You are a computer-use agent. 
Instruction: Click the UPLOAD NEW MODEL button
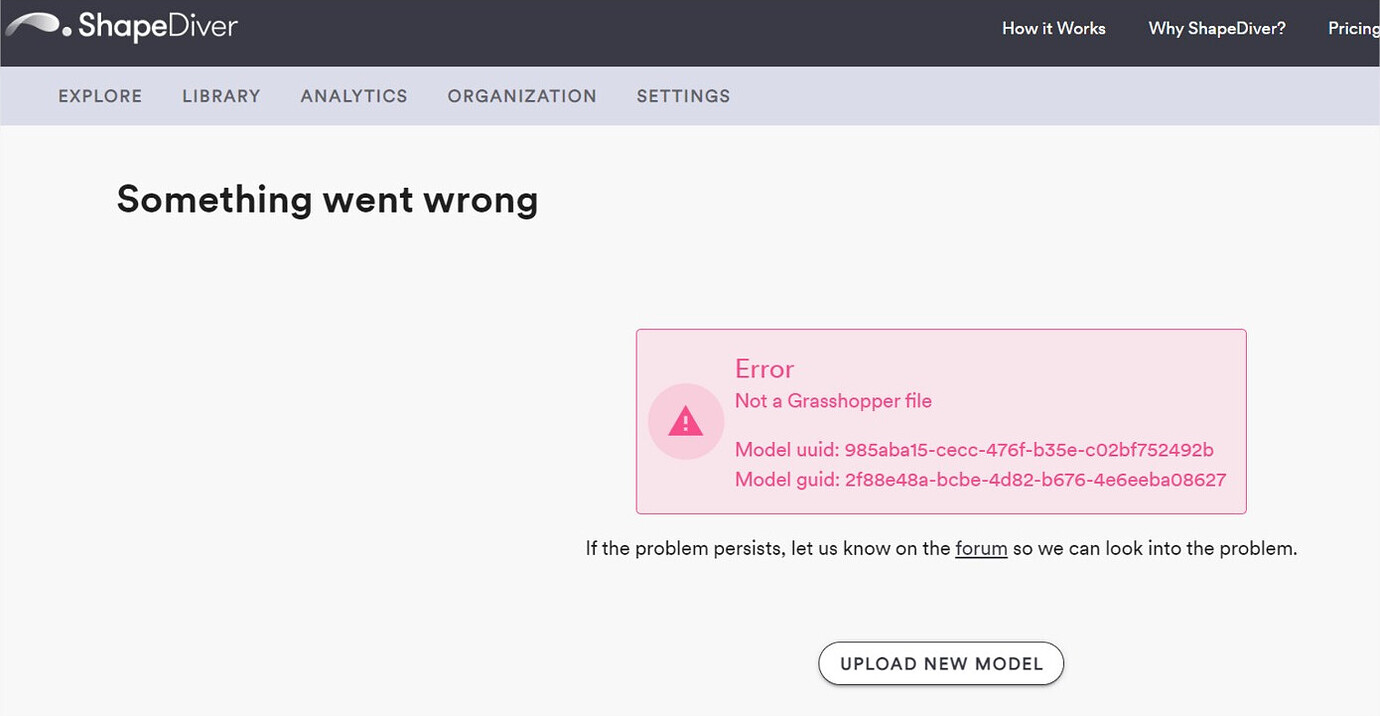tap(940, 663)
